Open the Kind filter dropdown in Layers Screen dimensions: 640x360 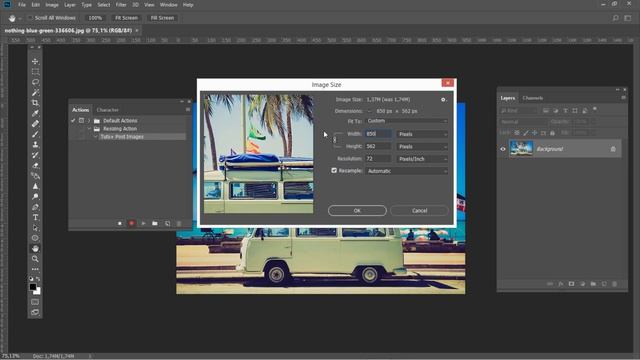click(518, 111)
